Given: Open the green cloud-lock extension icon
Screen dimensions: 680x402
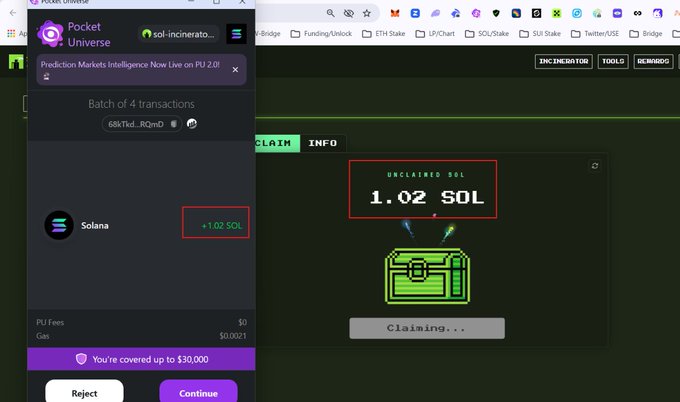Looking at the screenshot, I should click(597, 13).
